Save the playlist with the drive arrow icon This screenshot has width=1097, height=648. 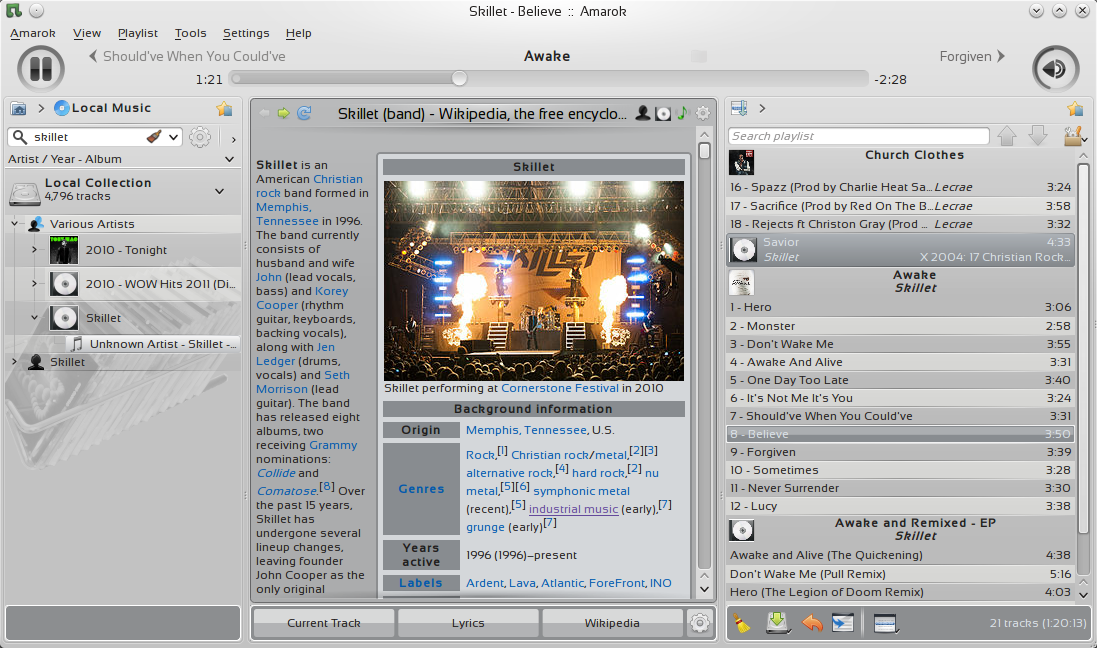coord(777,622)
